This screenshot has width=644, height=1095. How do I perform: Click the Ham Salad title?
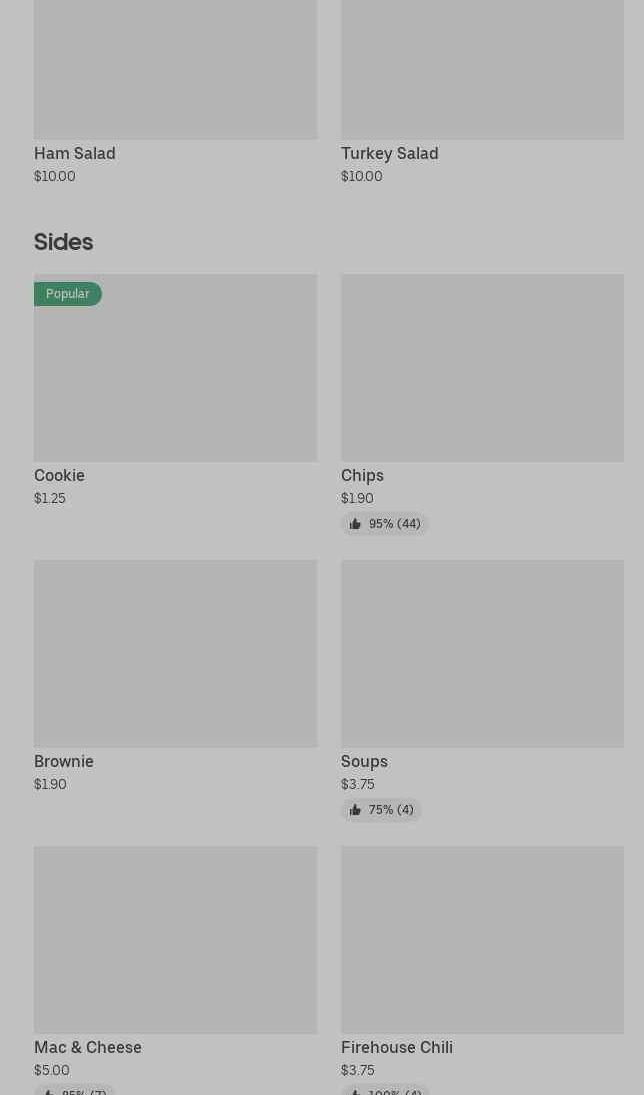[75, 153]
